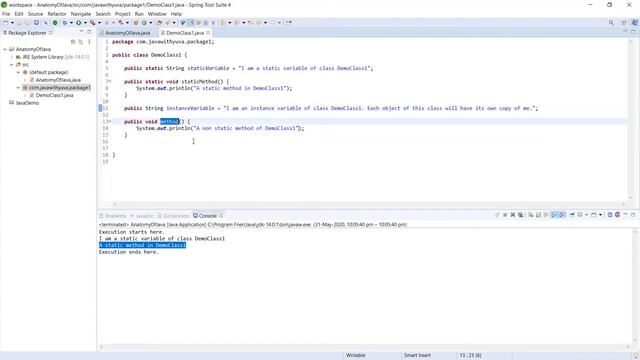This screenshot has width=640, height=360.
Task: Click the Save toolbar icon
Action: [19, 23]
